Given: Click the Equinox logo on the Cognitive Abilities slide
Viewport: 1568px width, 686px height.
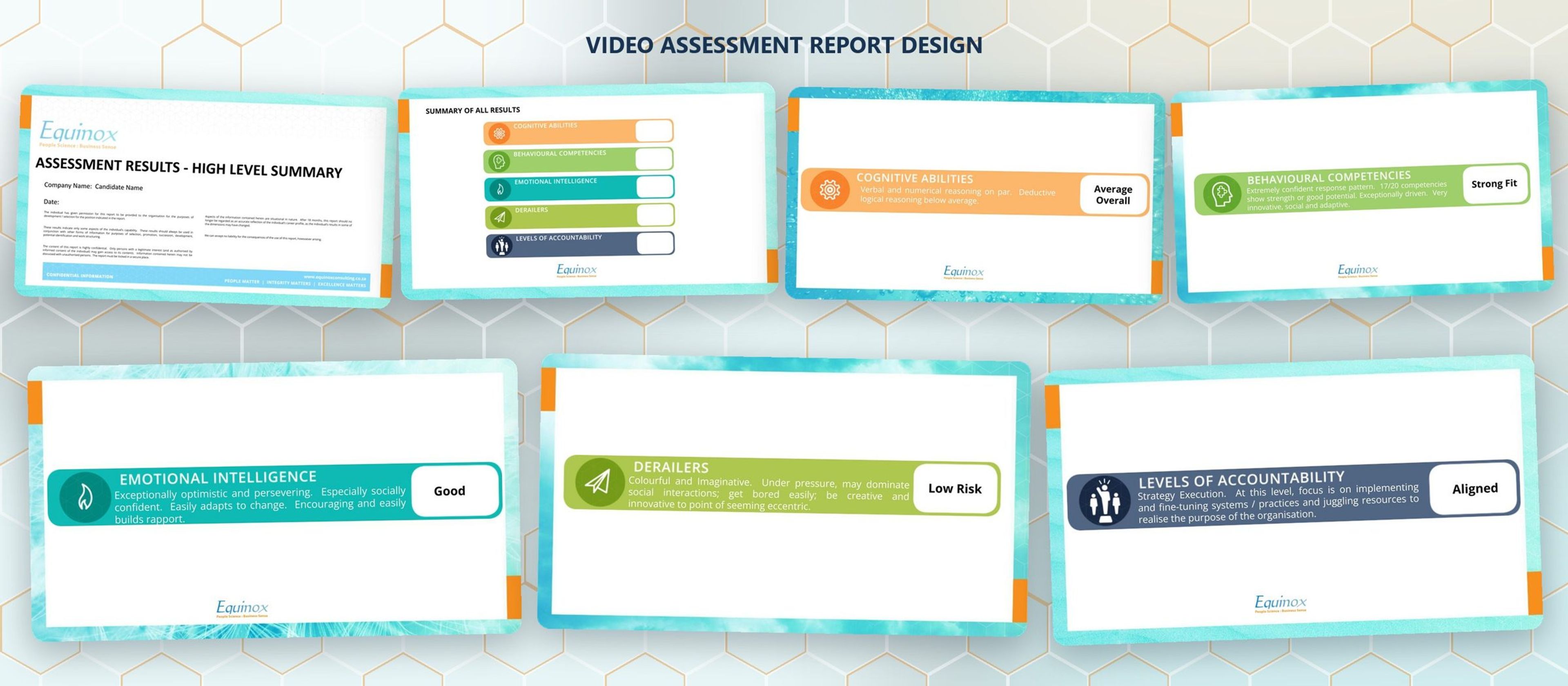Looking at the screenshot, I should [x=964, y=272].
